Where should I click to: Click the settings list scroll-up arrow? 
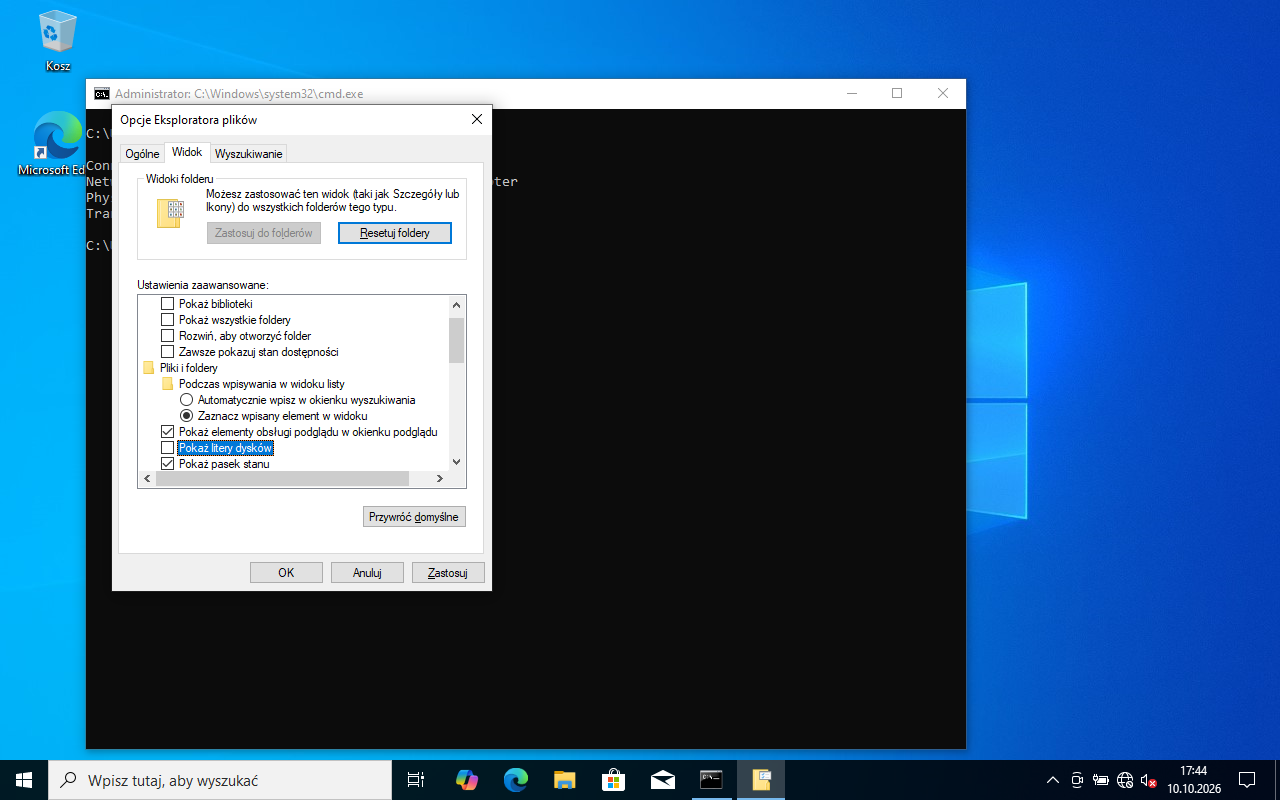pos(457,304)
